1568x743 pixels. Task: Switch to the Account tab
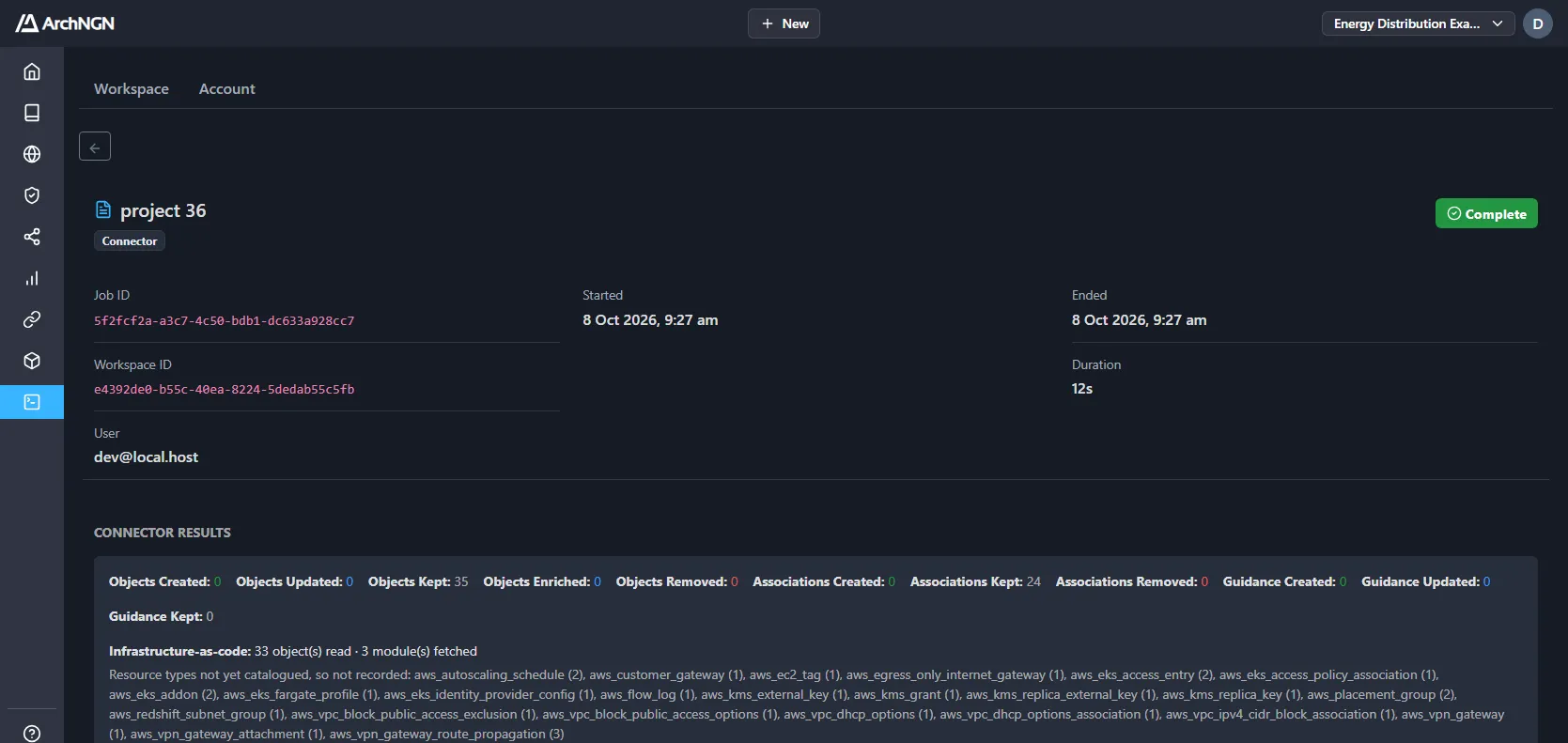point(226,88)
